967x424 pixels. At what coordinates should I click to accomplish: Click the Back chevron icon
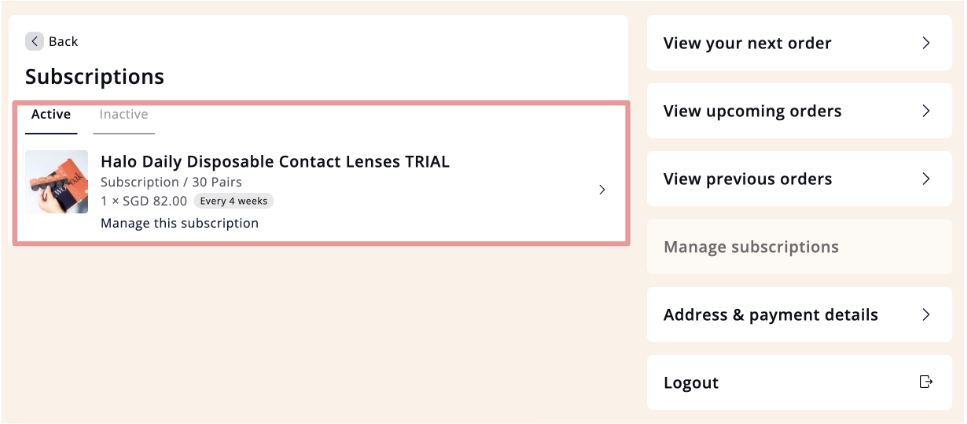tap(35, 41)
